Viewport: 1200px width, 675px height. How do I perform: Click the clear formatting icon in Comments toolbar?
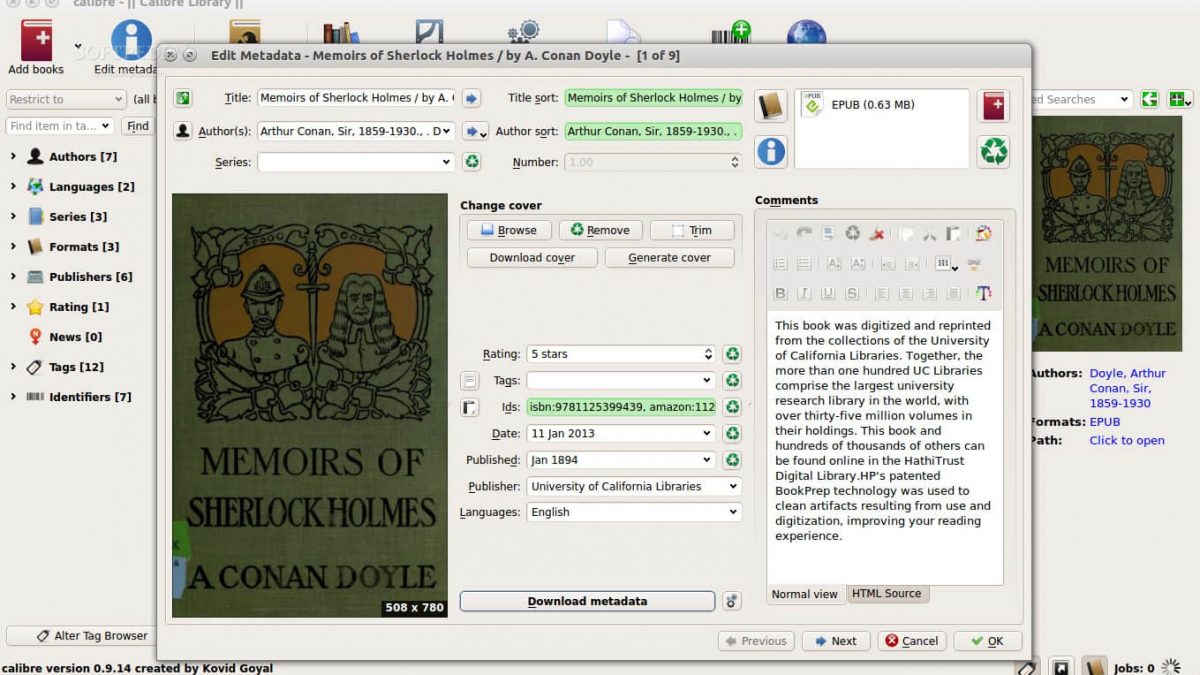(877, 234)
